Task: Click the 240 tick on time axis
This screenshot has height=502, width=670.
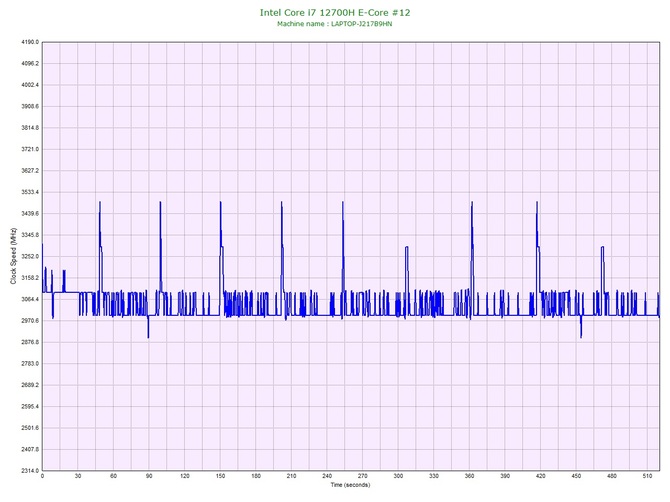Action: pyautogui.click(x=327, y=476)
